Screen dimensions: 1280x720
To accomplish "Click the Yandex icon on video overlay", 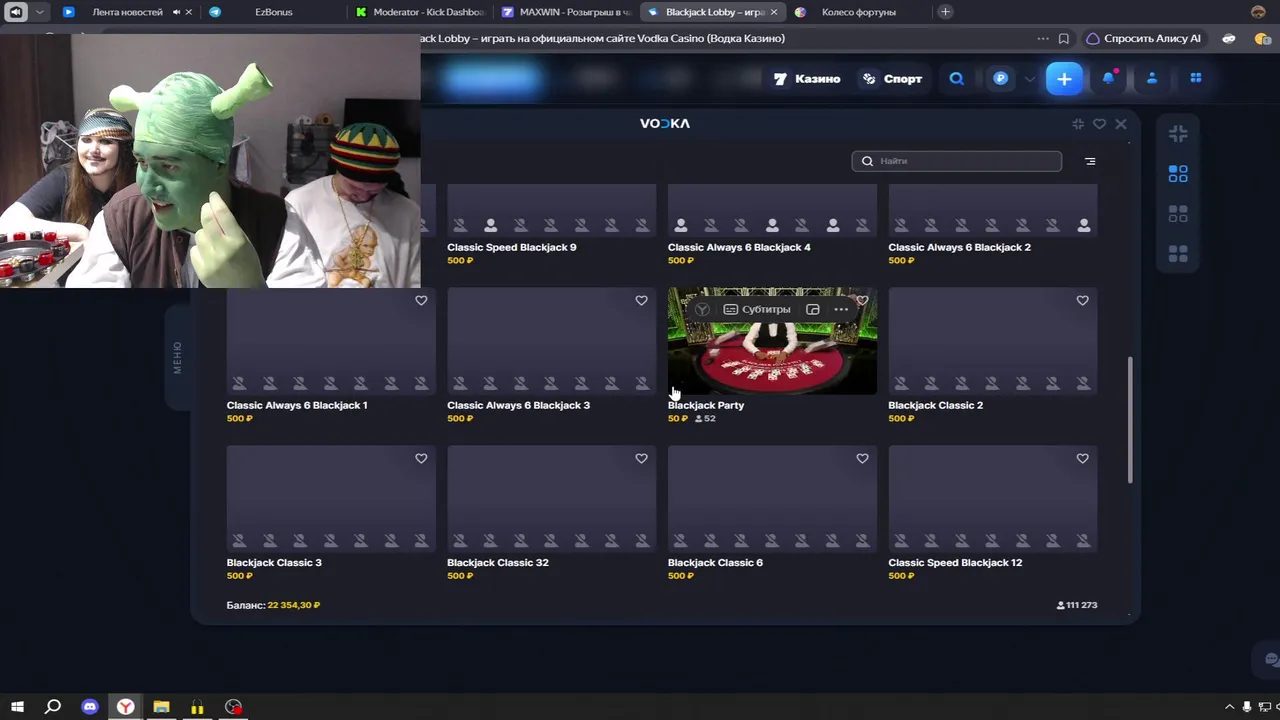I will coord(702,310).
